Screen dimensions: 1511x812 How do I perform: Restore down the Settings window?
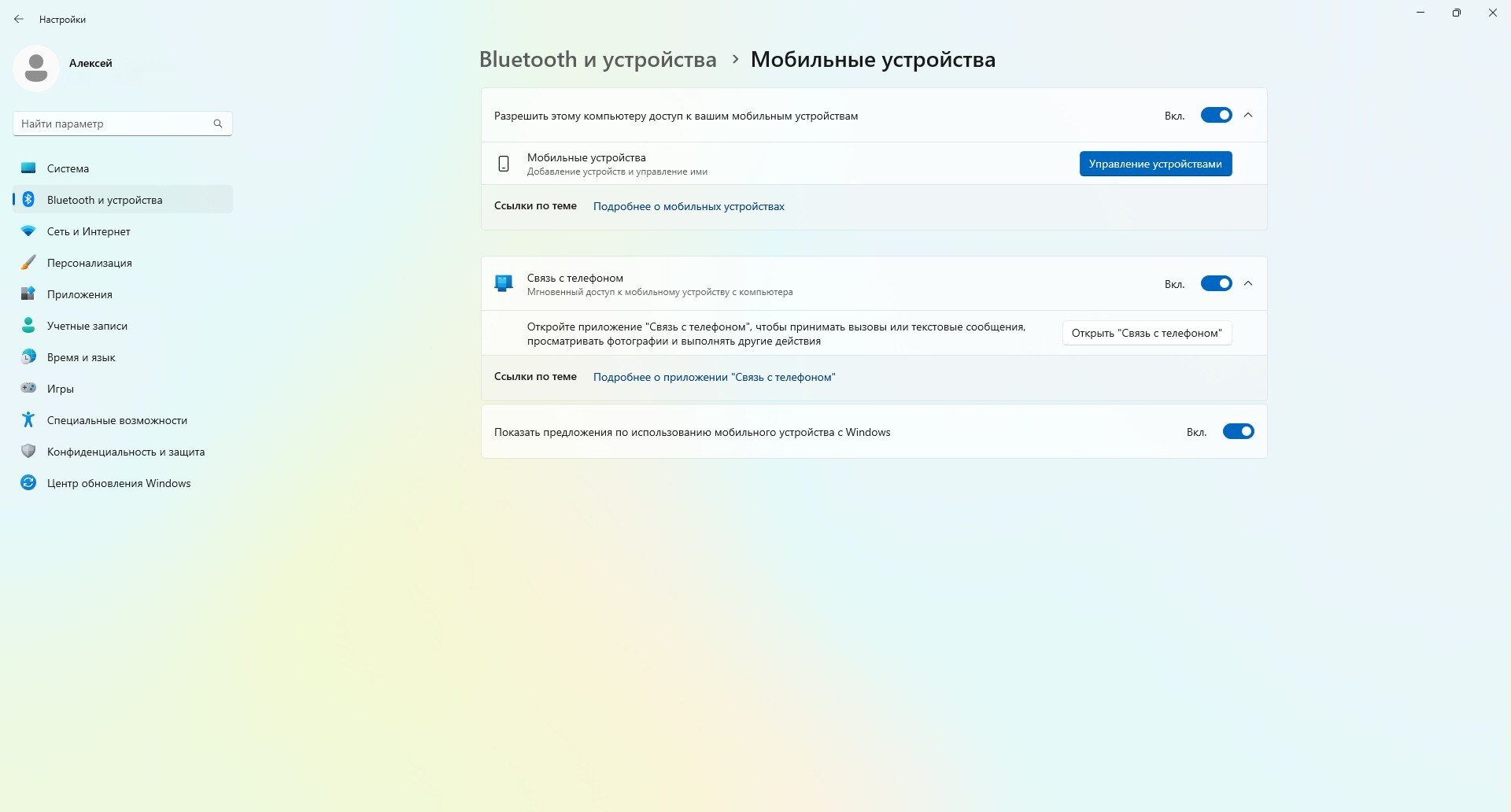[x=1457, y=13]
